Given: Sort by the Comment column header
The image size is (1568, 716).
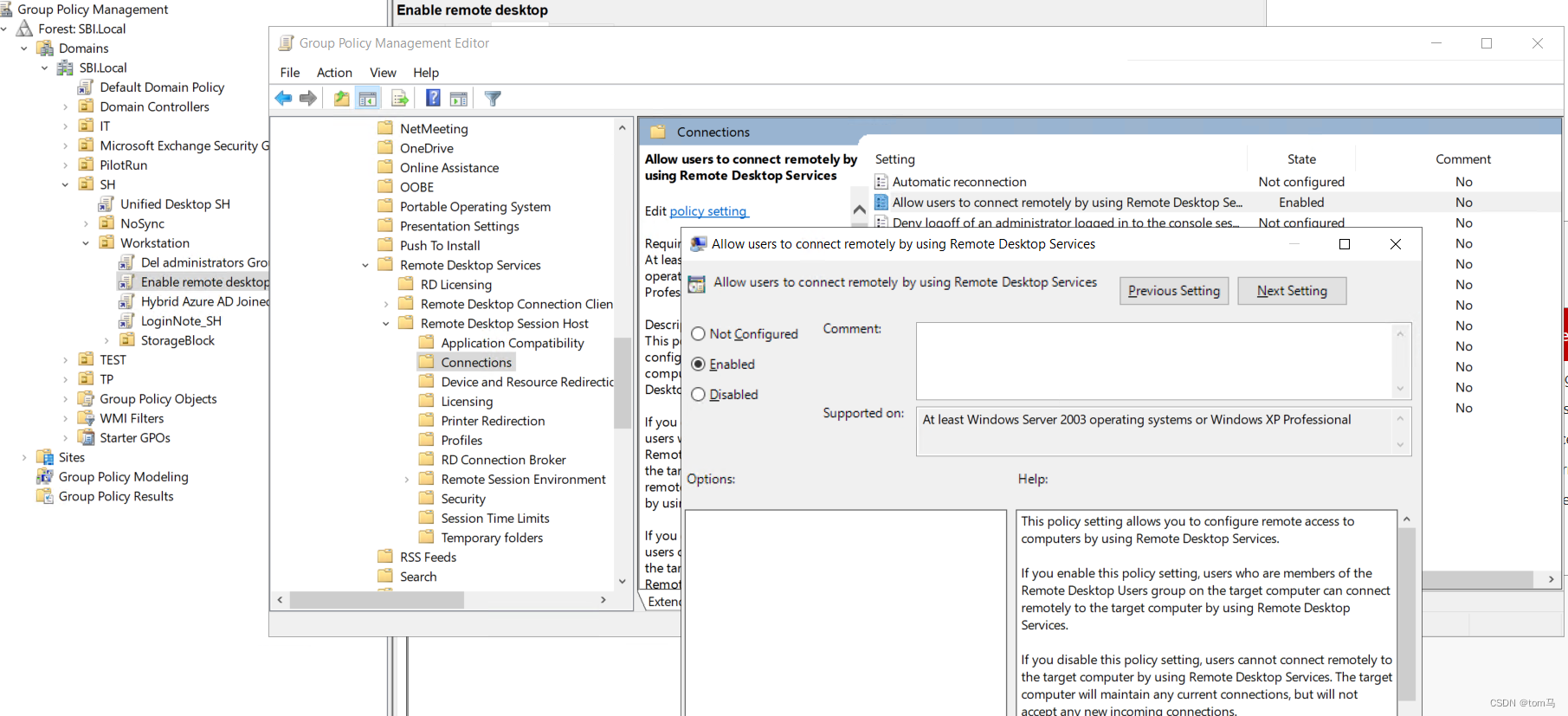Looking at the screenshot, I should [x=1463, y=159].
